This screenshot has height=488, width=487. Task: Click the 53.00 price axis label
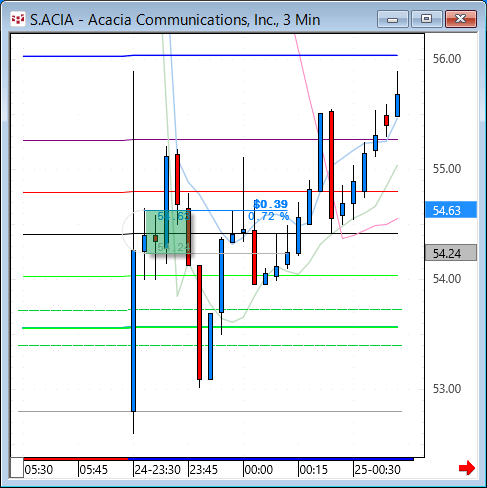pyautogui.click(x=447, y=389)
